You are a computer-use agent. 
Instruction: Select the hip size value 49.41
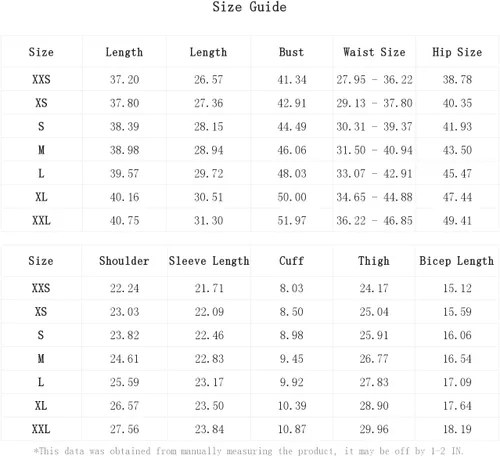[457, 221]
